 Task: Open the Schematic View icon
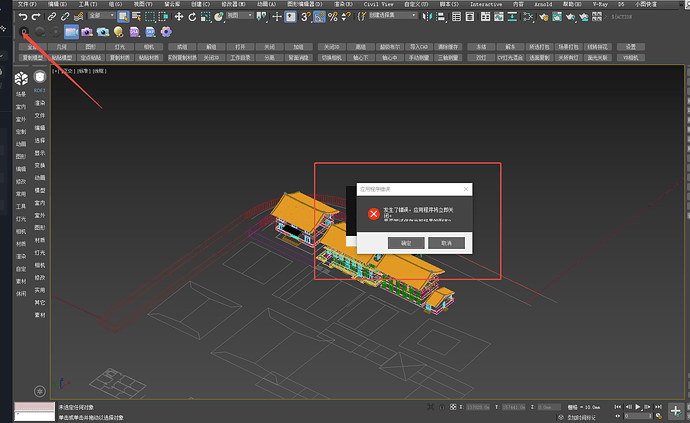[512, 17]
